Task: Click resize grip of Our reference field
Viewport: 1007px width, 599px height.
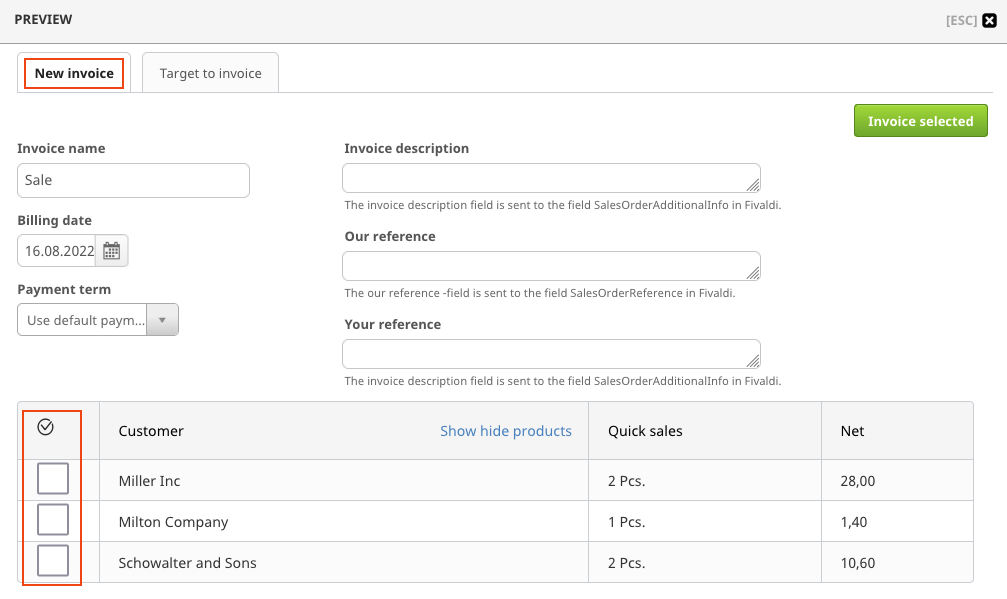Action: (753, 272)
